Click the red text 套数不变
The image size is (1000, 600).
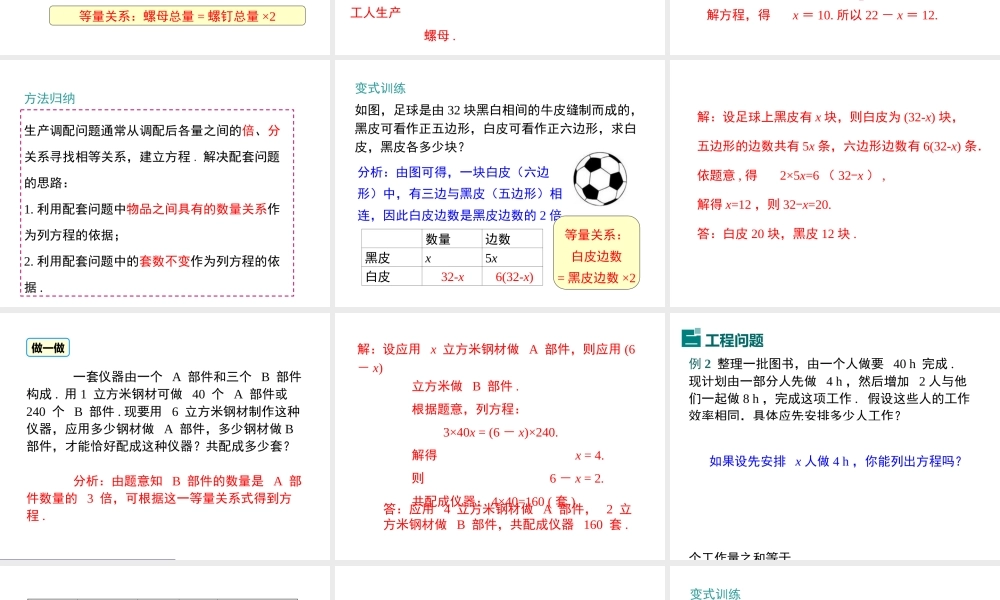pyautogui.click(x=165, y=261)
